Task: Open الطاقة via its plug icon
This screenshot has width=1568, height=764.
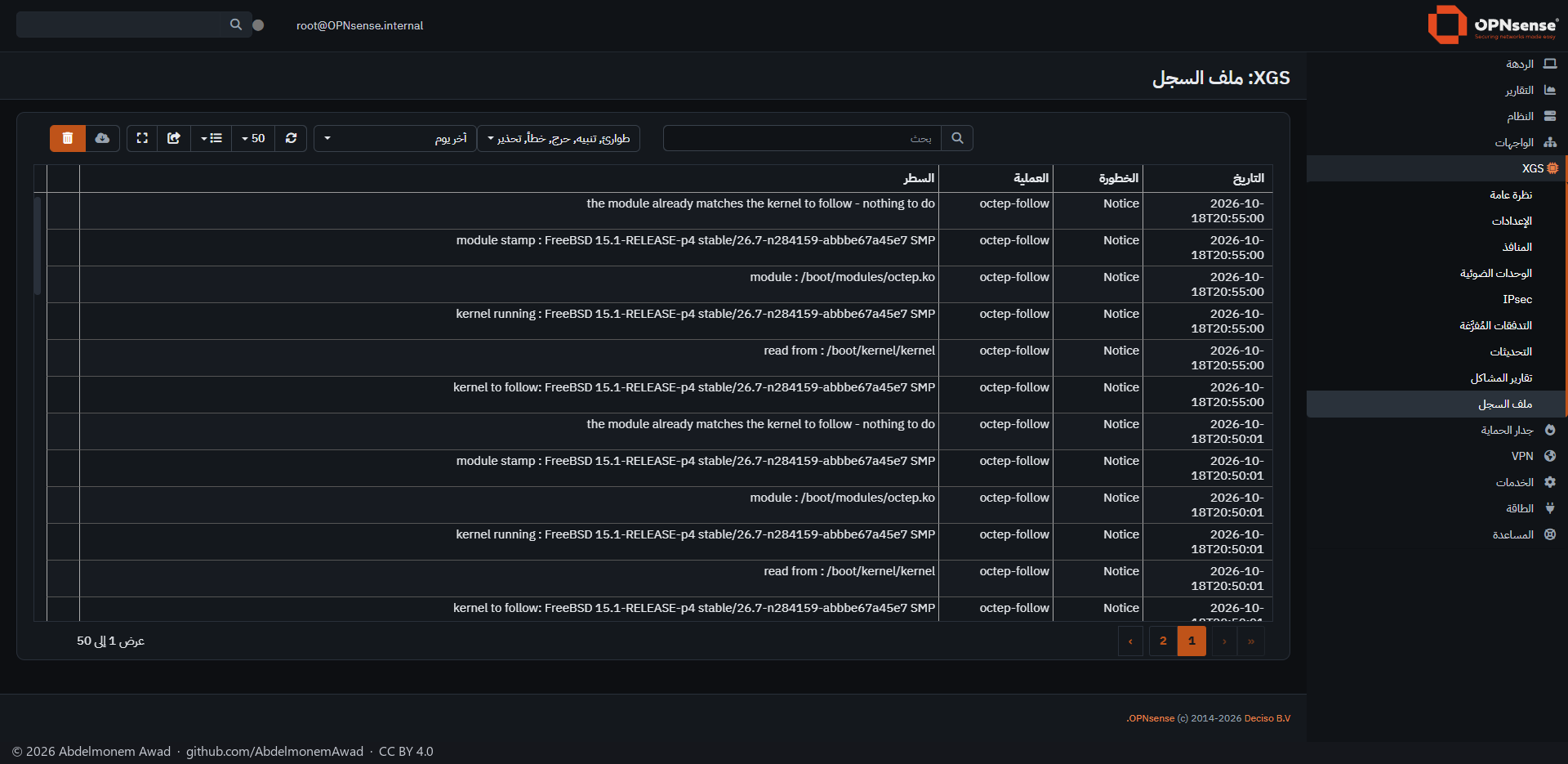Action: click(x=1550, y=508)
